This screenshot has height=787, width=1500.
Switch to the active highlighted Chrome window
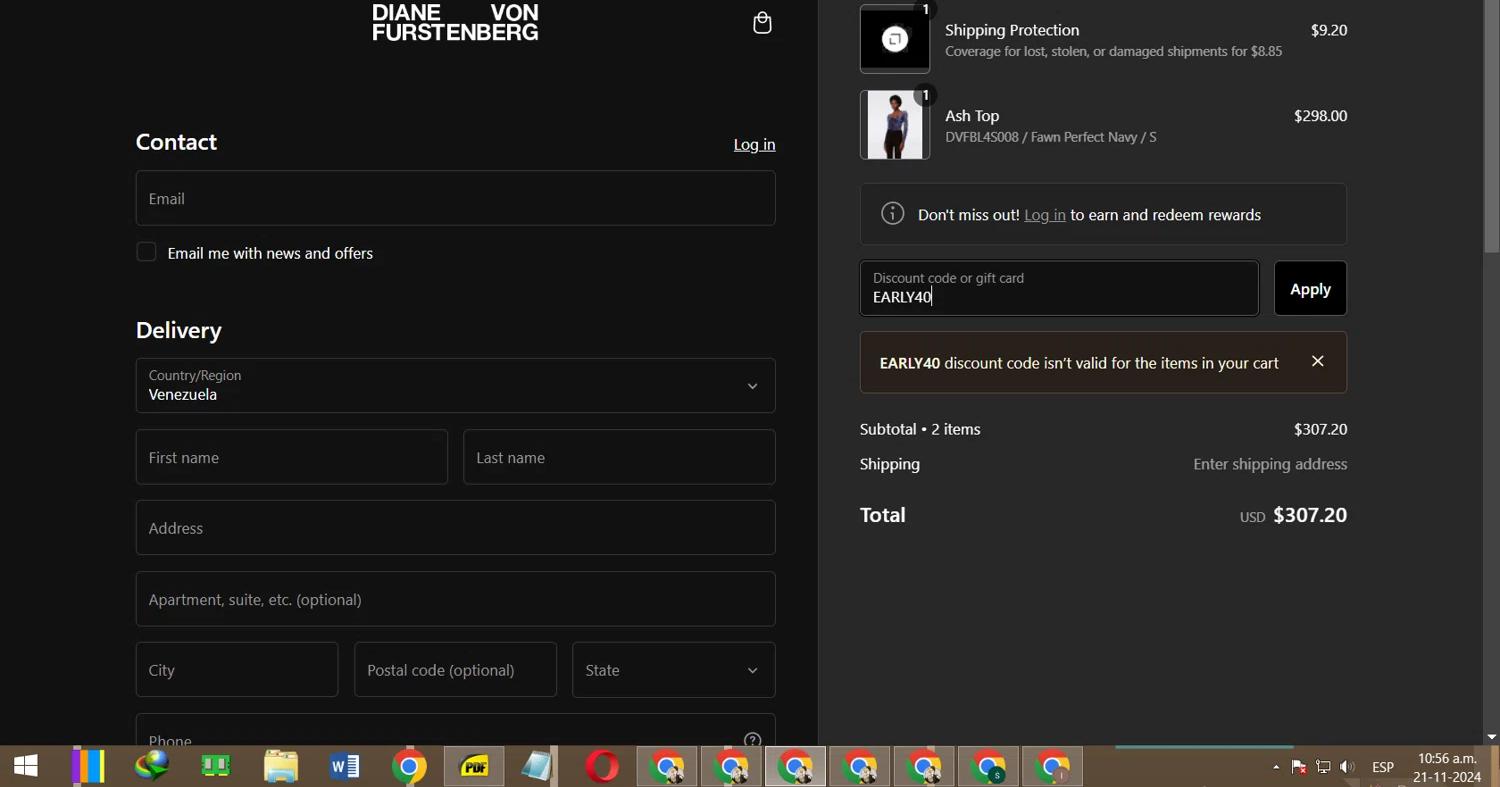pos(796,767)
